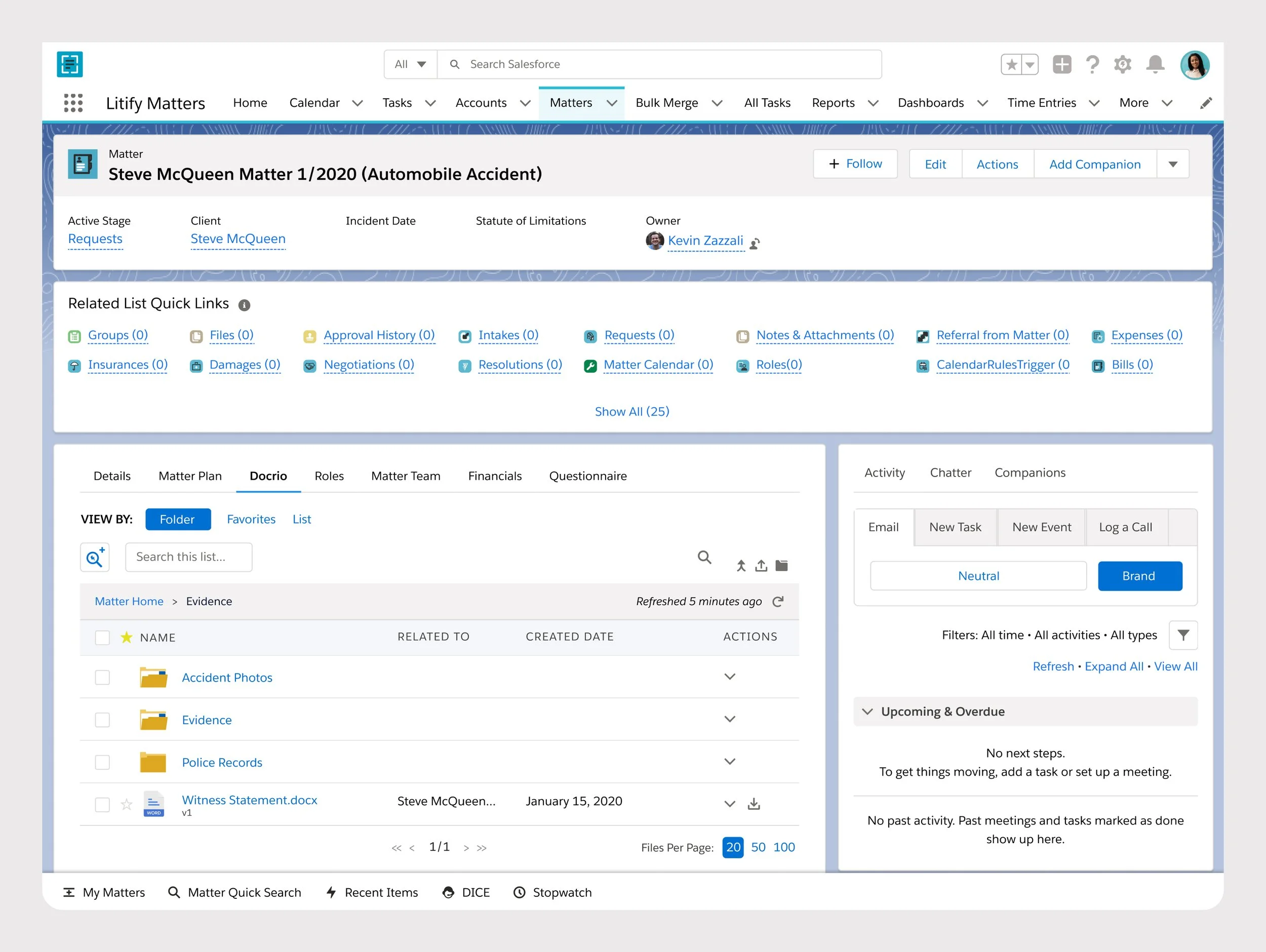Open actions chevron for Accident Photos row
The image size is (1266, 952).
coord(730,677)
